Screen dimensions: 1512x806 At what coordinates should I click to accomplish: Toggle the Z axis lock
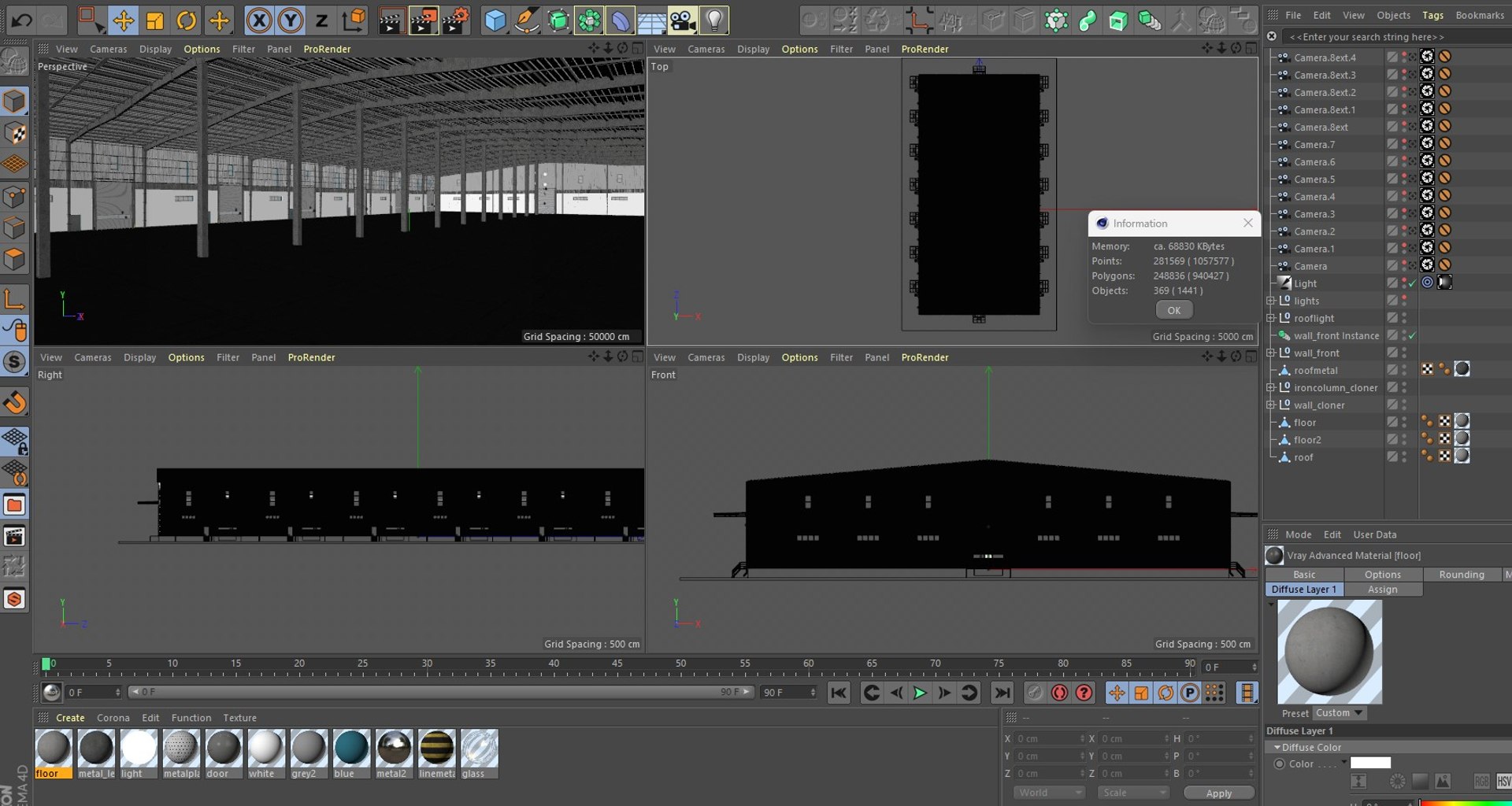(x=321, y=20)
